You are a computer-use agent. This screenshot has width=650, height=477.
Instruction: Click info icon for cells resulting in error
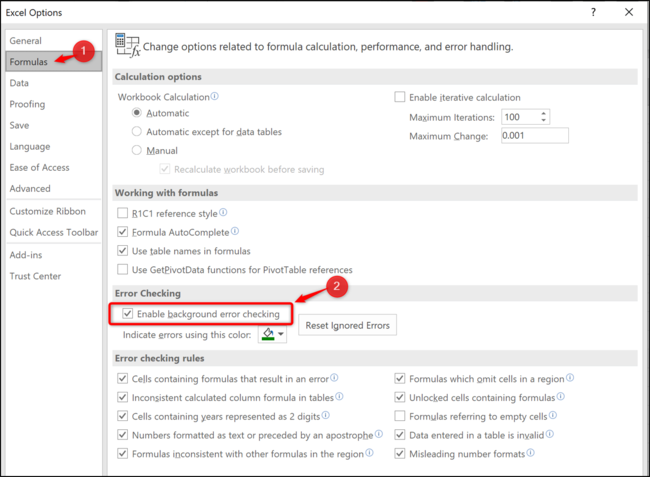(334, 378)
